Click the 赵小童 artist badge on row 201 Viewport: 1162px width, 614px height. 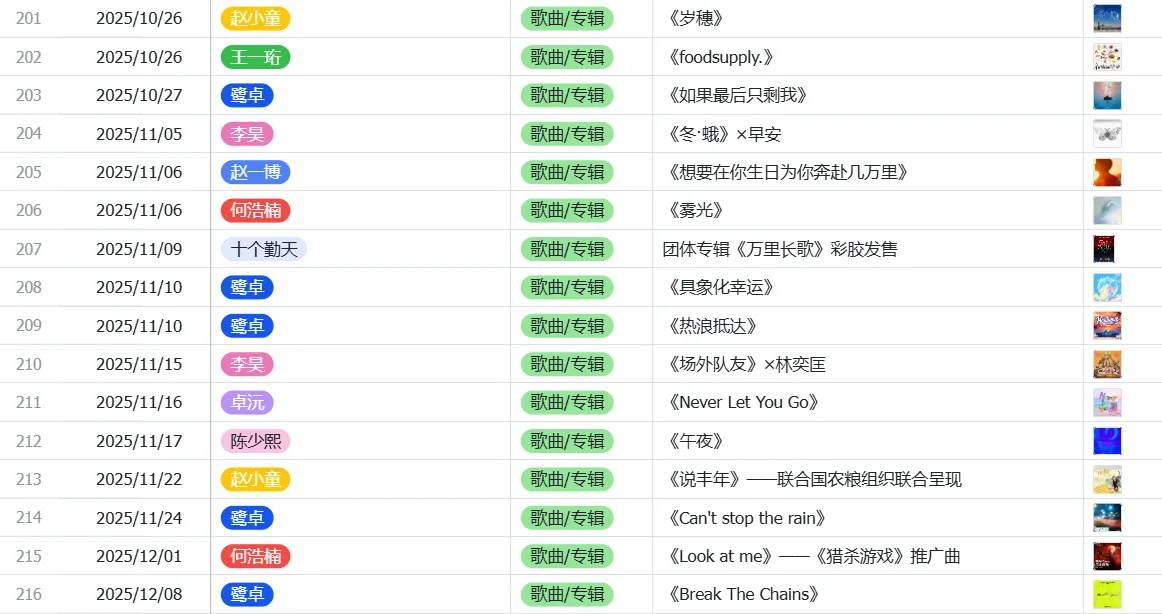255,18
